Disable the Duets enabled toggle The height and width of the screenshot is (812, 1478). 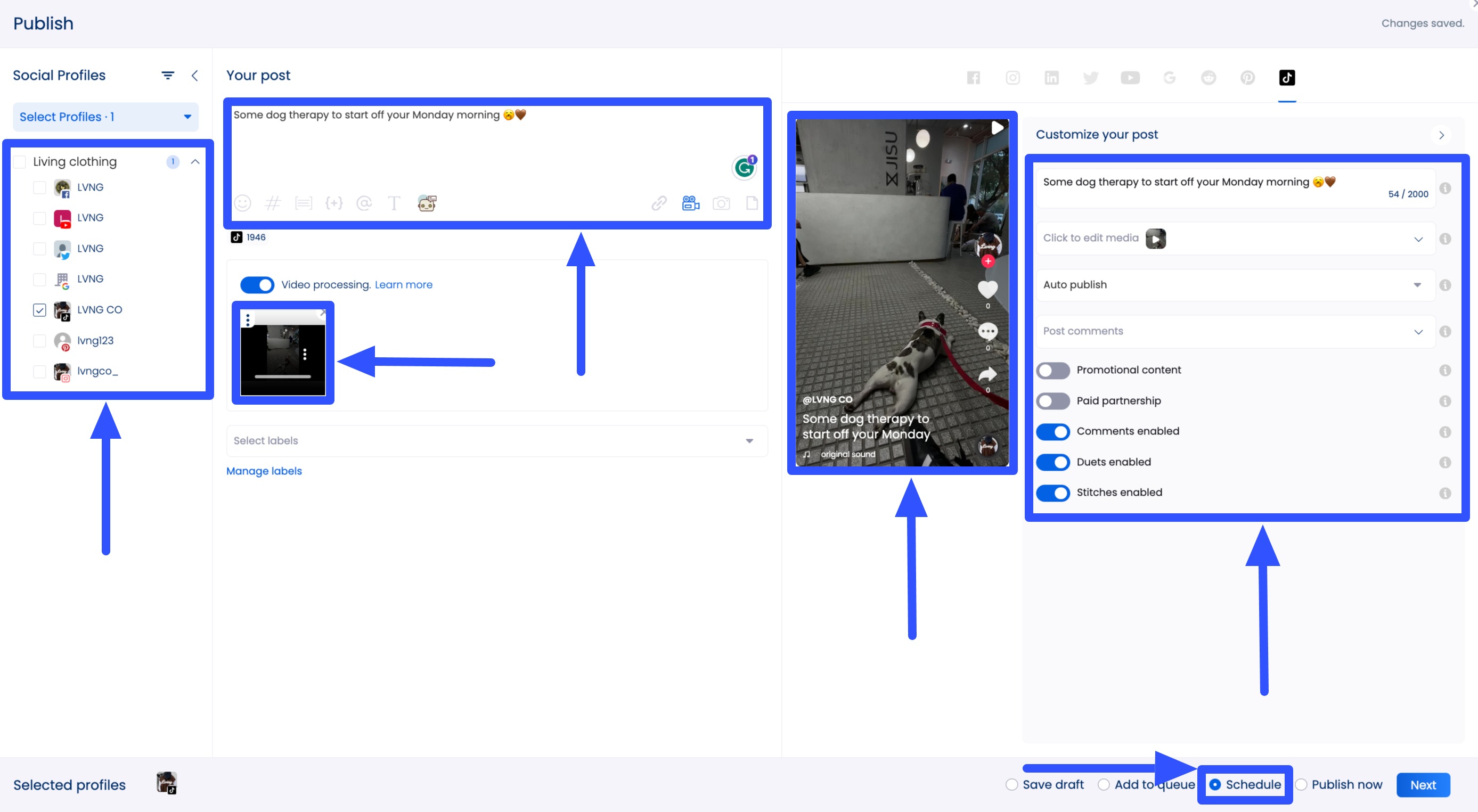pos(1053,462)
